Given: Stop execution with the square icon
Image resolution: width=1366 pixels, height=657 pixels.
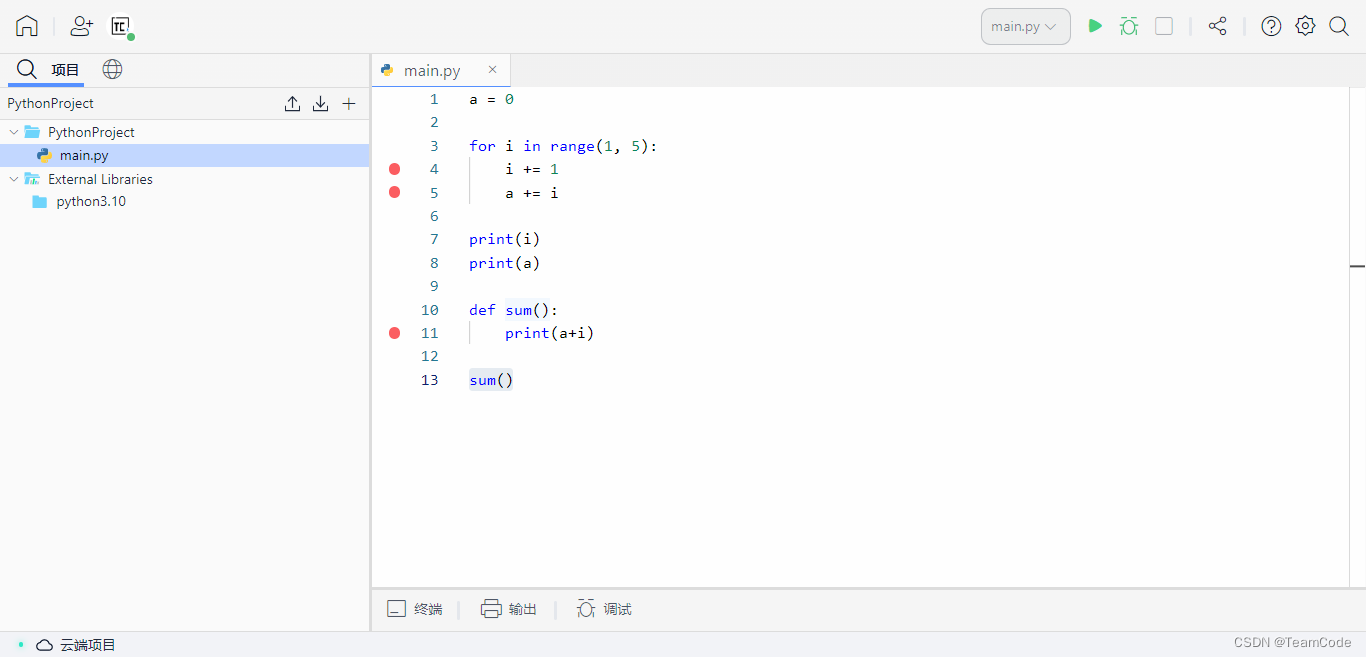Looking at the screenshot, I should coord(1164,26).
